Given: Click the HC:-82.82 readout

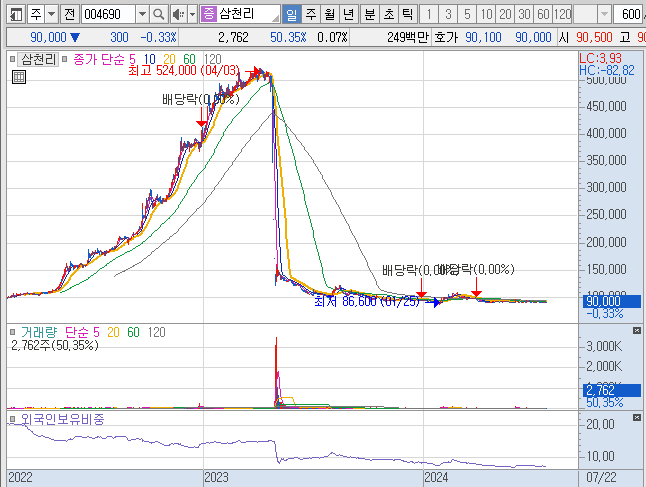Looking at the screenshot, I should click(x=606, y=70).
